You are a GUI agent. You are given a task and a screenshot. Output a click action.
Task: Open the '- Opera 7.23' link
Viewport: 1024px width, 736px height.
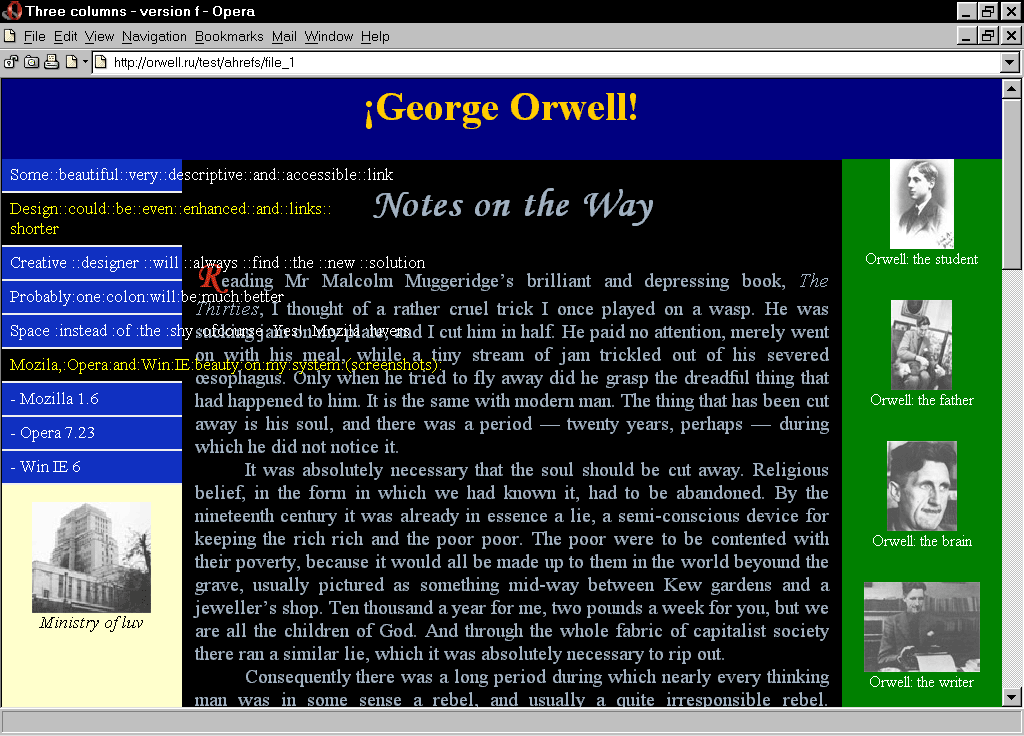(x=91, y=432)
